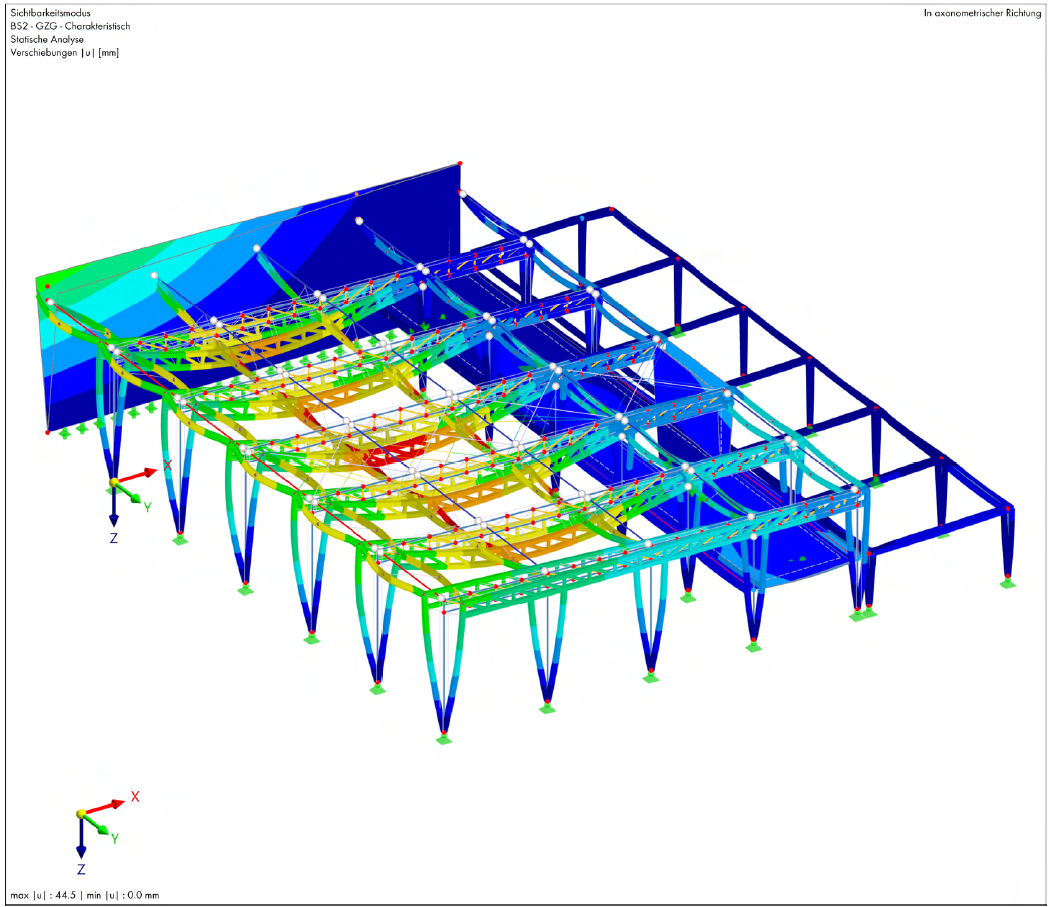Image resolution: width=1054 pixels, height=907 pixels.
Task: Select the red node at the wall's top peak
Action: pos(459,163)
